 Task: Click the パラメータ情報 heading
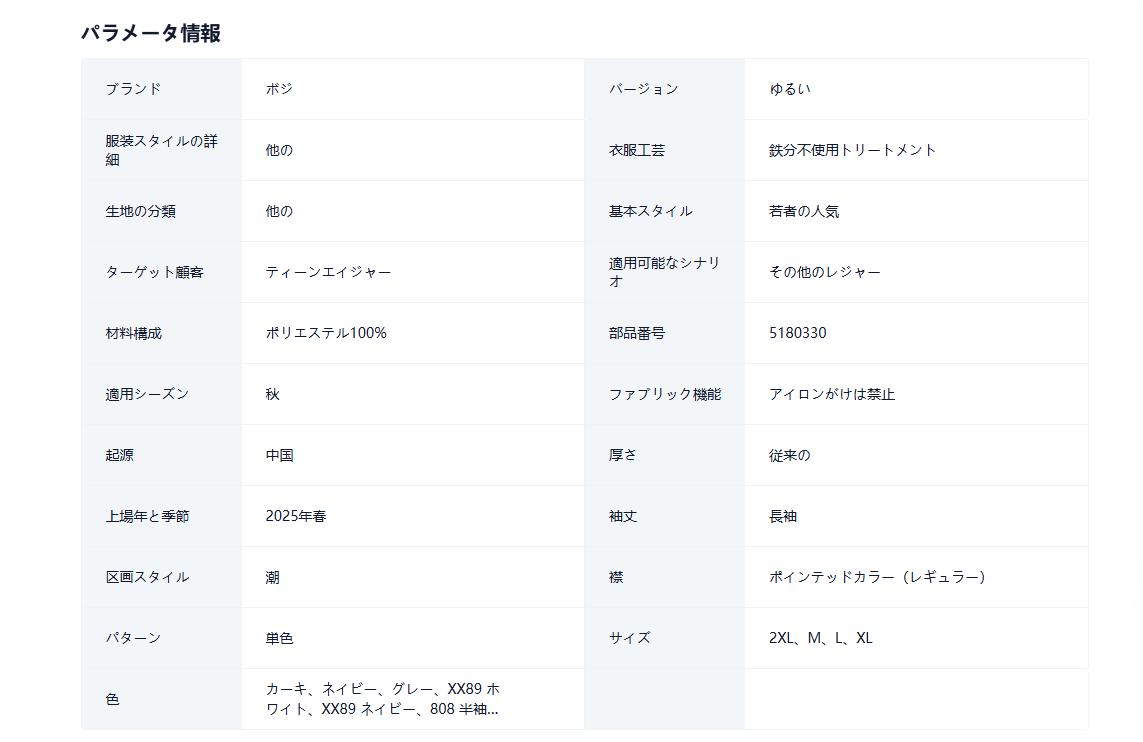click(151, 33)
